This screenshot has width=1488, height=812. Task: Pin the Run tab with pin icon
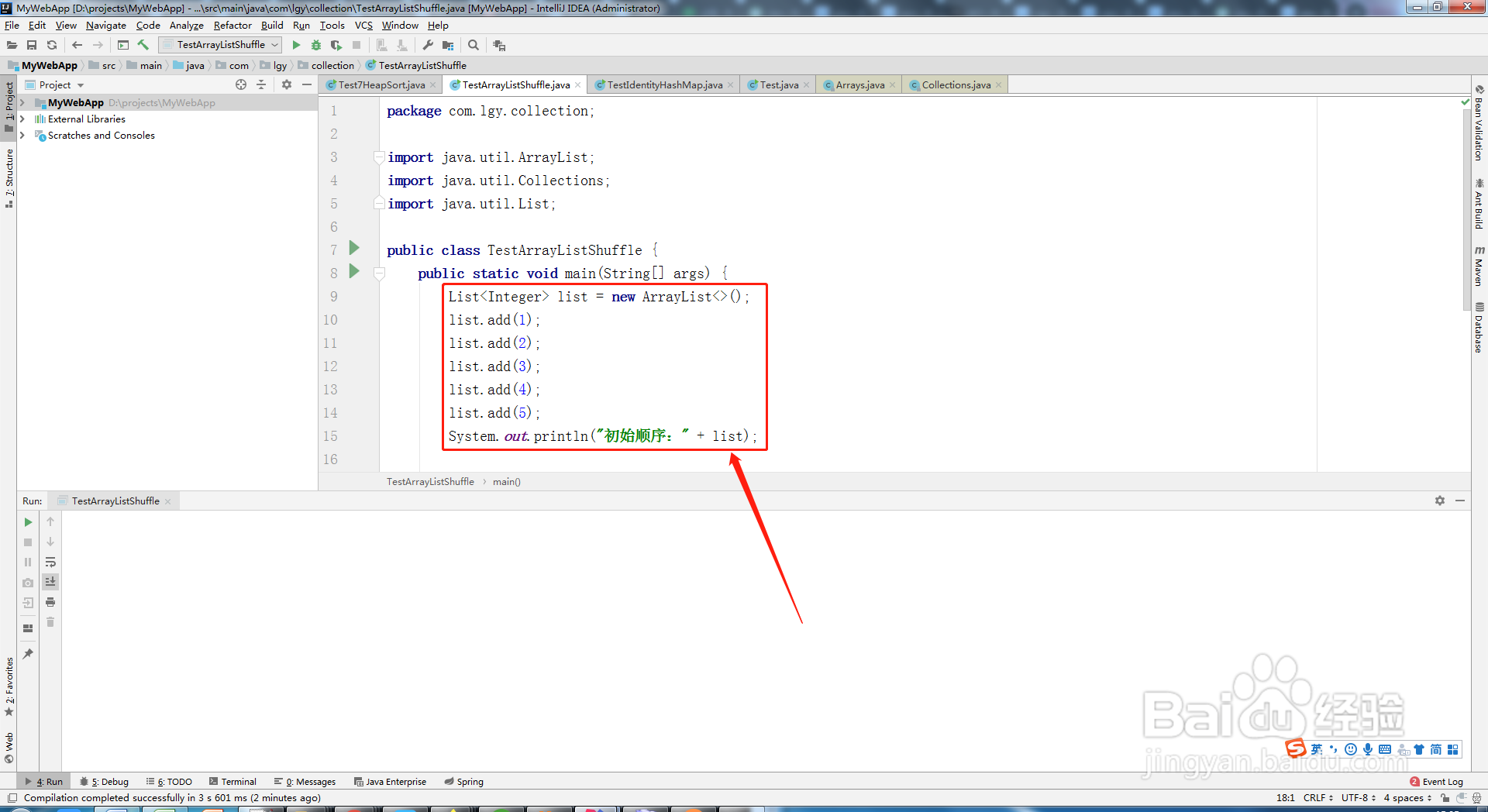(x=28, y=654)
